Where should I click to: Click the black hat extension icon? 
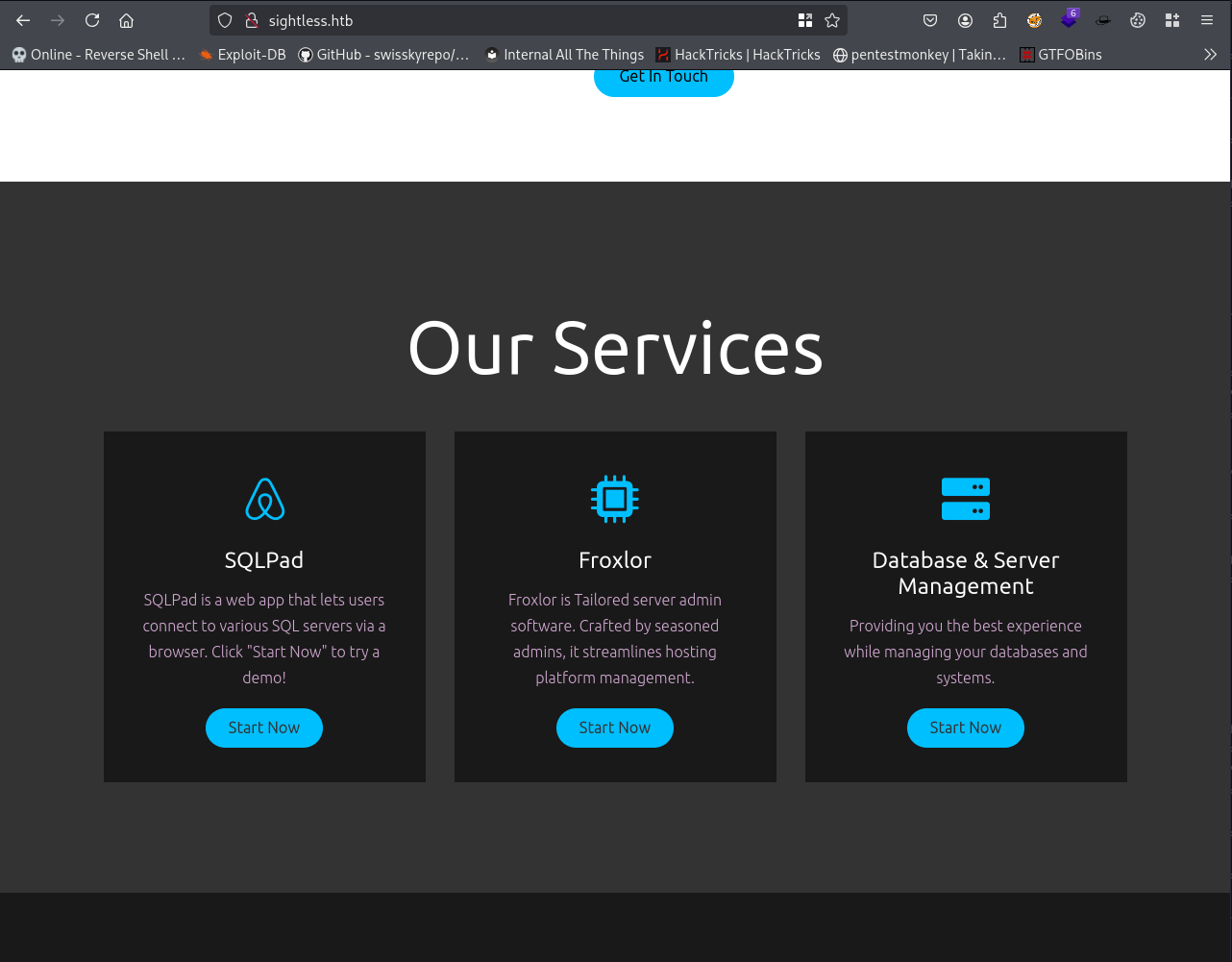pyautogui.click(x=1103, y=20)
